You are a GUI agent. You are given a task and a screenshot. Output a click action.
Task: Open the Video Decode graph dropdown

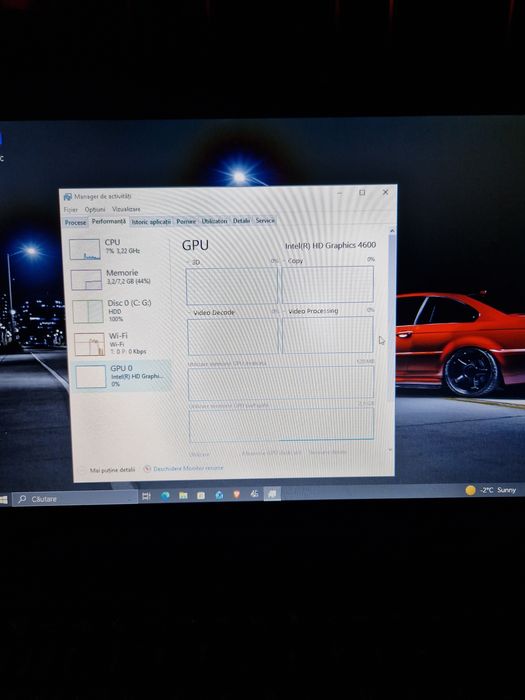pyautogui.click(x=211, y=313)
